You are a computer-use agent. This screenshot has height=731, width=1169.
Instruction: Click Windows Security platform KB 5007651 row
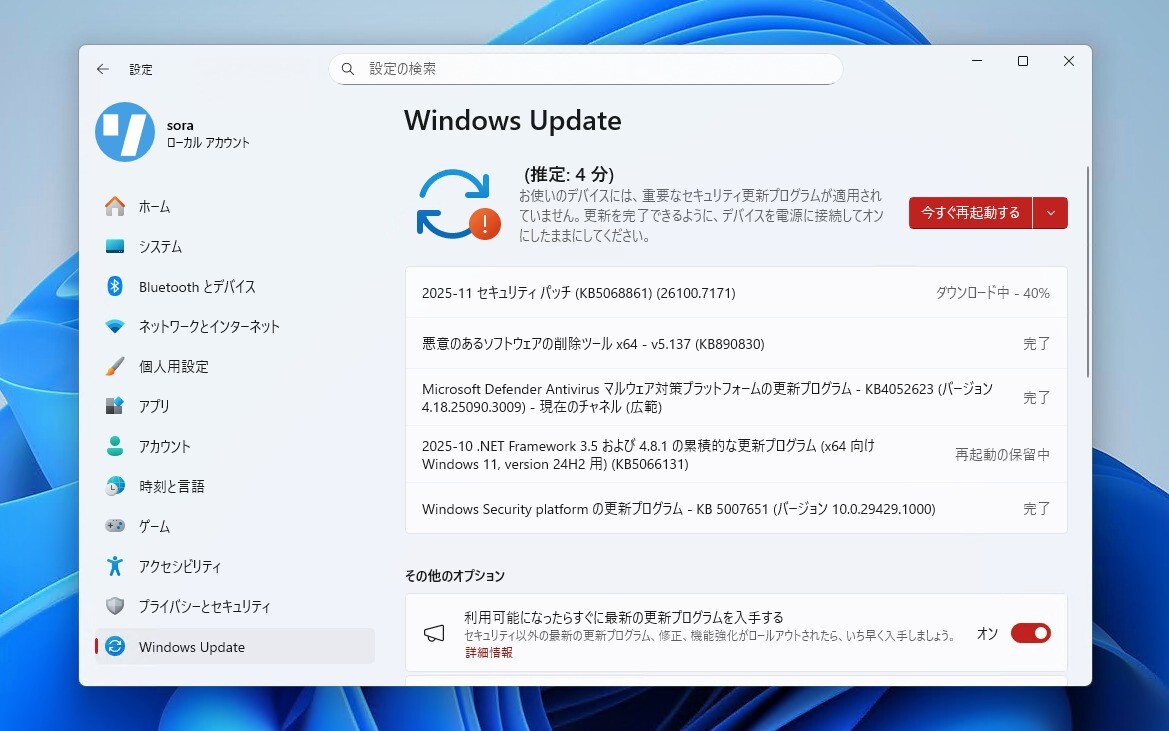click(x=736, y=508)
